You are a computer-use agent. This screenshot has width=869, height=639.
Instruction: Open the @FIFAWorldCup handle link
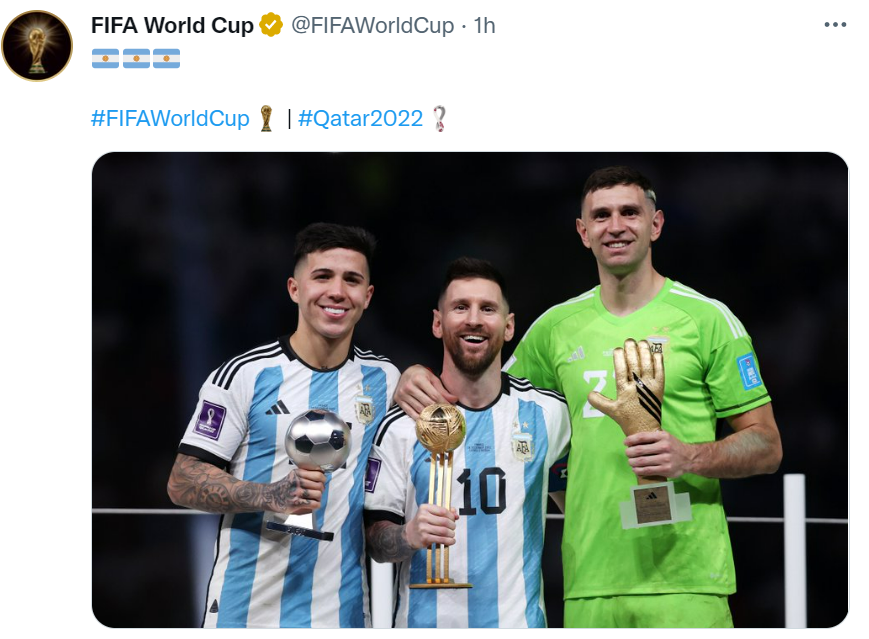(372, 25)
